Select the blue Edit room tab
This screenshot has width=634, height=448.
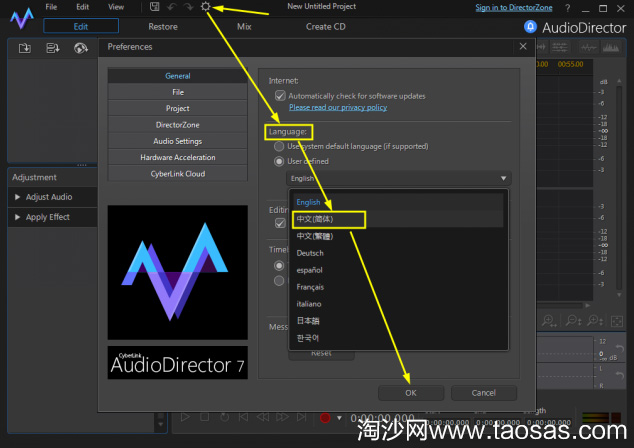coord(81,26)
